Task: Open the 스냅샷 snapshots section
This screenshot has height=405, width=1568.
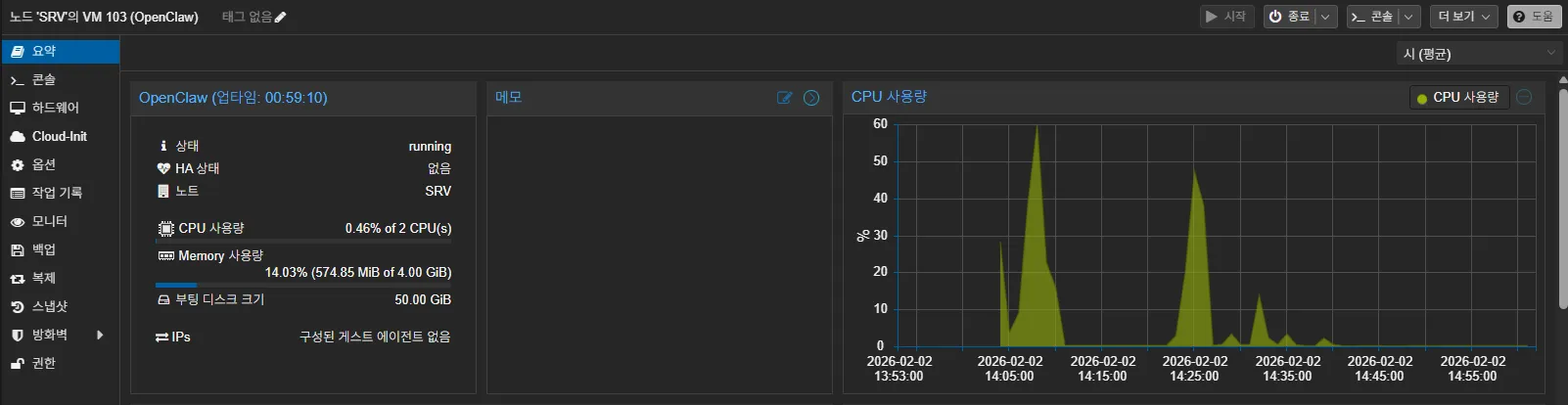Action: point(60,306)
